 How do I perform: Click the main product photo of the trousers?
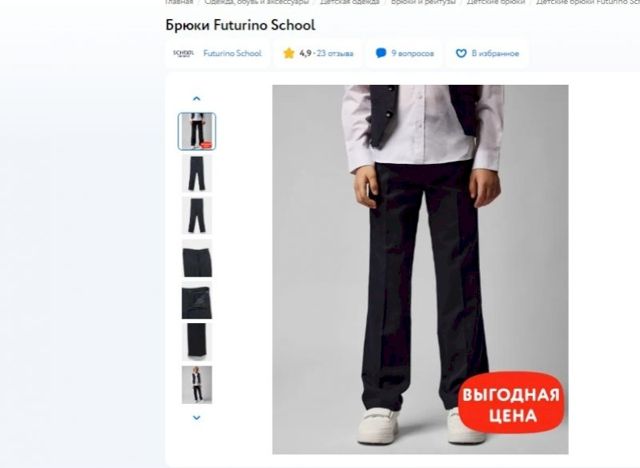click(420, 269)
